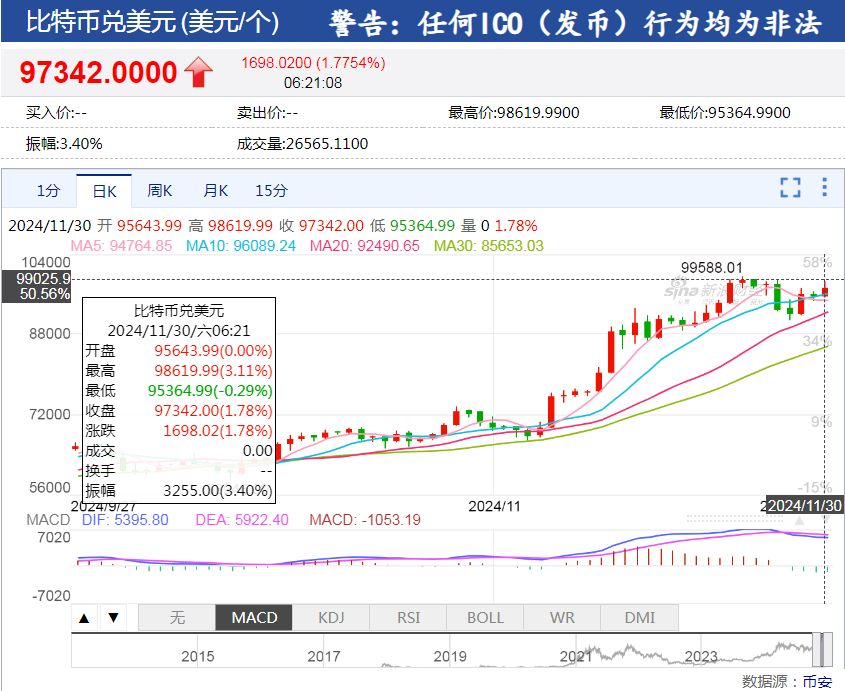Select the 周K weekly chart tab
This screenshot has height=691, width=845.
click(x=160, y=190)
